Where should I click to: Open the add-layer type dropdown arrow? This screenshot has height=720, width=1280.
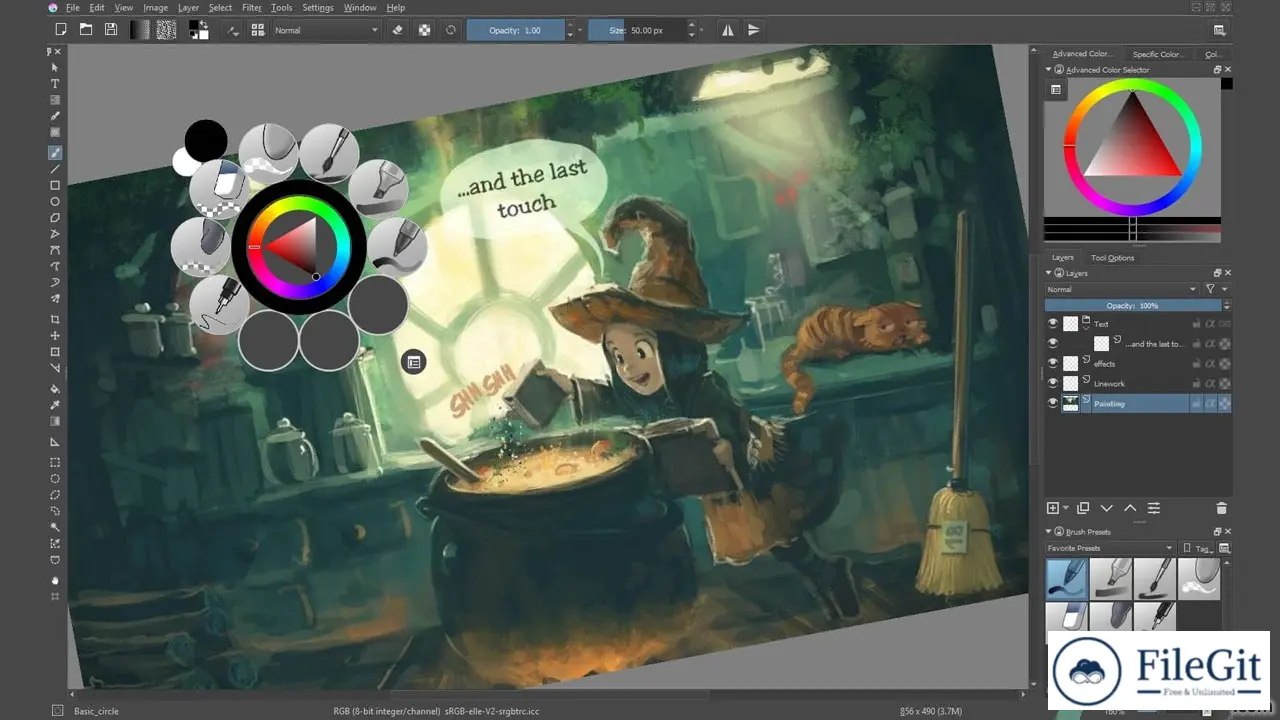click(x=1066, y=508)
